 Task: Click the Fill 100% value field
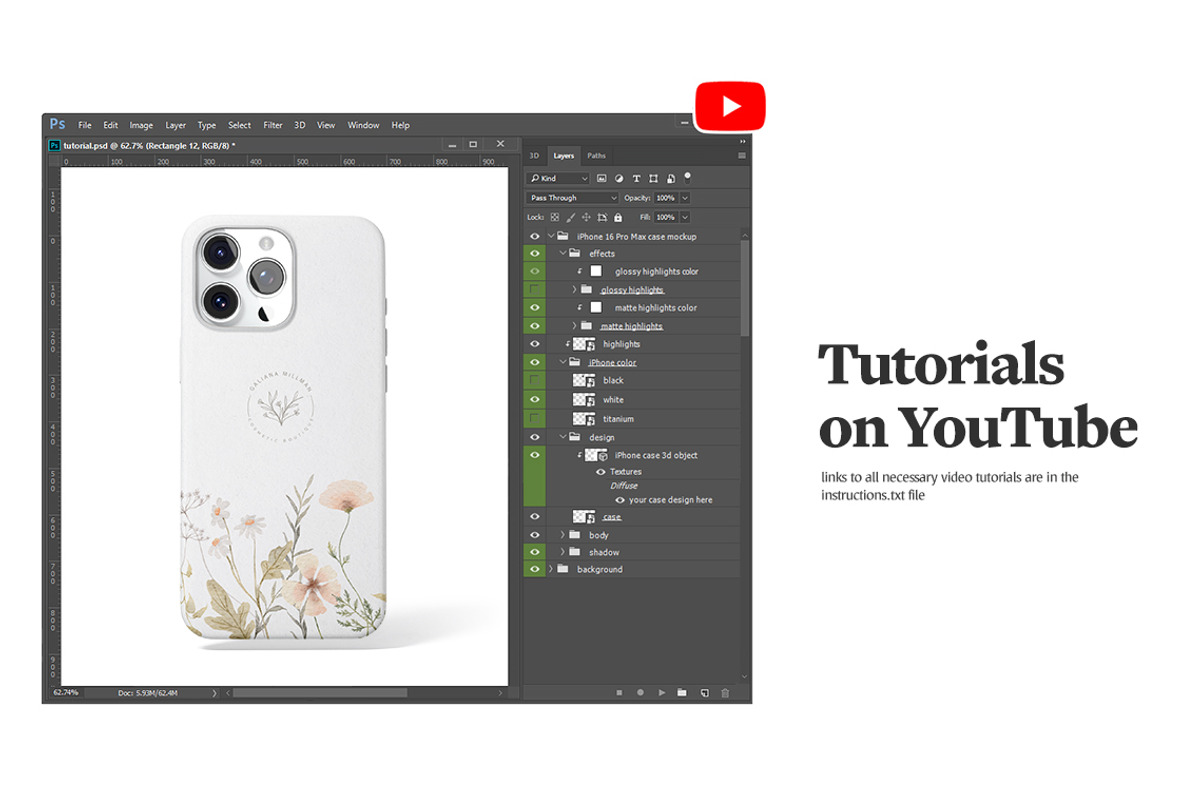point(666,217)
